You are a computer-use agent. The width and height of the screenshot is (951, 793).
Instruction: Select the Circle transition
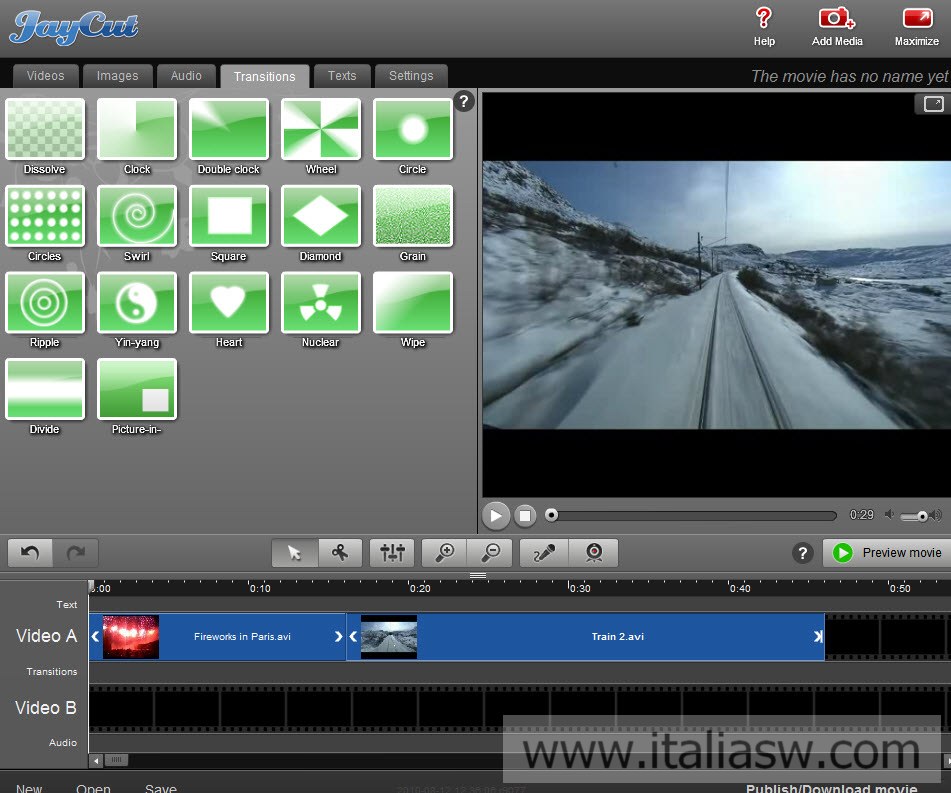coord(413,129)
